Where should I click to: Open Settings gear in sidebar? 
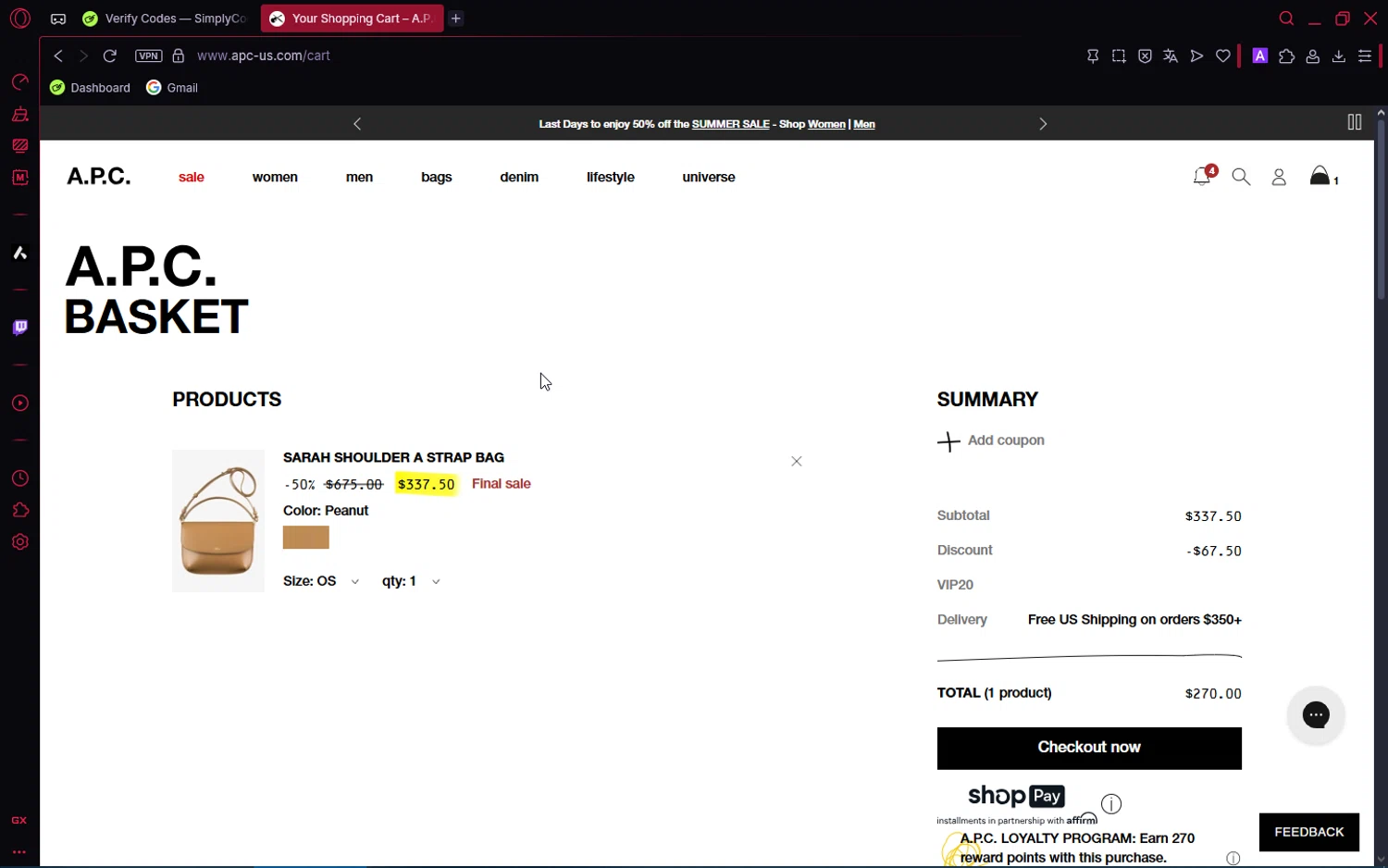[x=19, y=542]
